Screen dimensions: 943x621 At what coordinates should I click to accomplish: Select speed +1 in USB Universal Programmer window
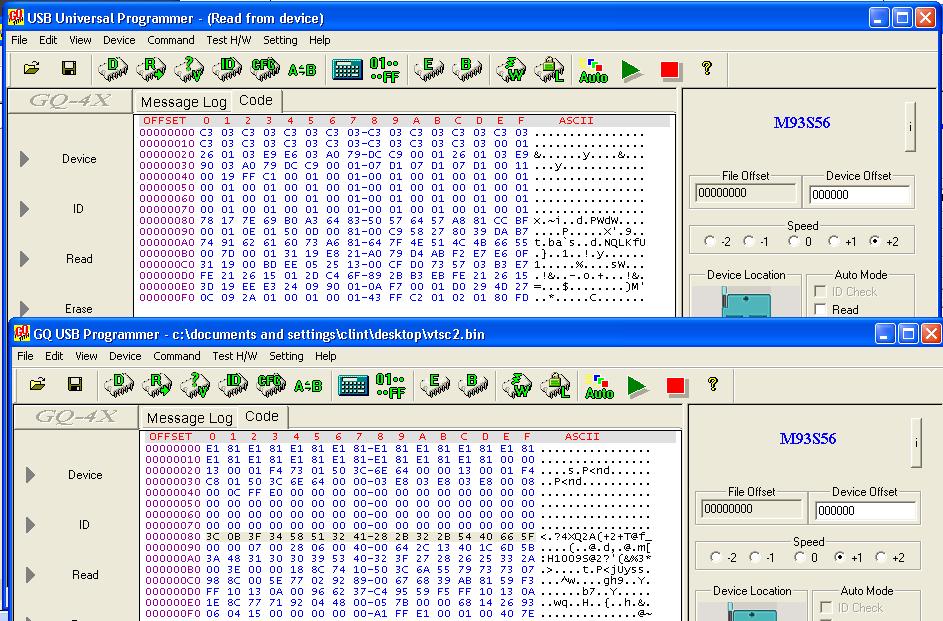pyautogui.click(x=834, y=241)
